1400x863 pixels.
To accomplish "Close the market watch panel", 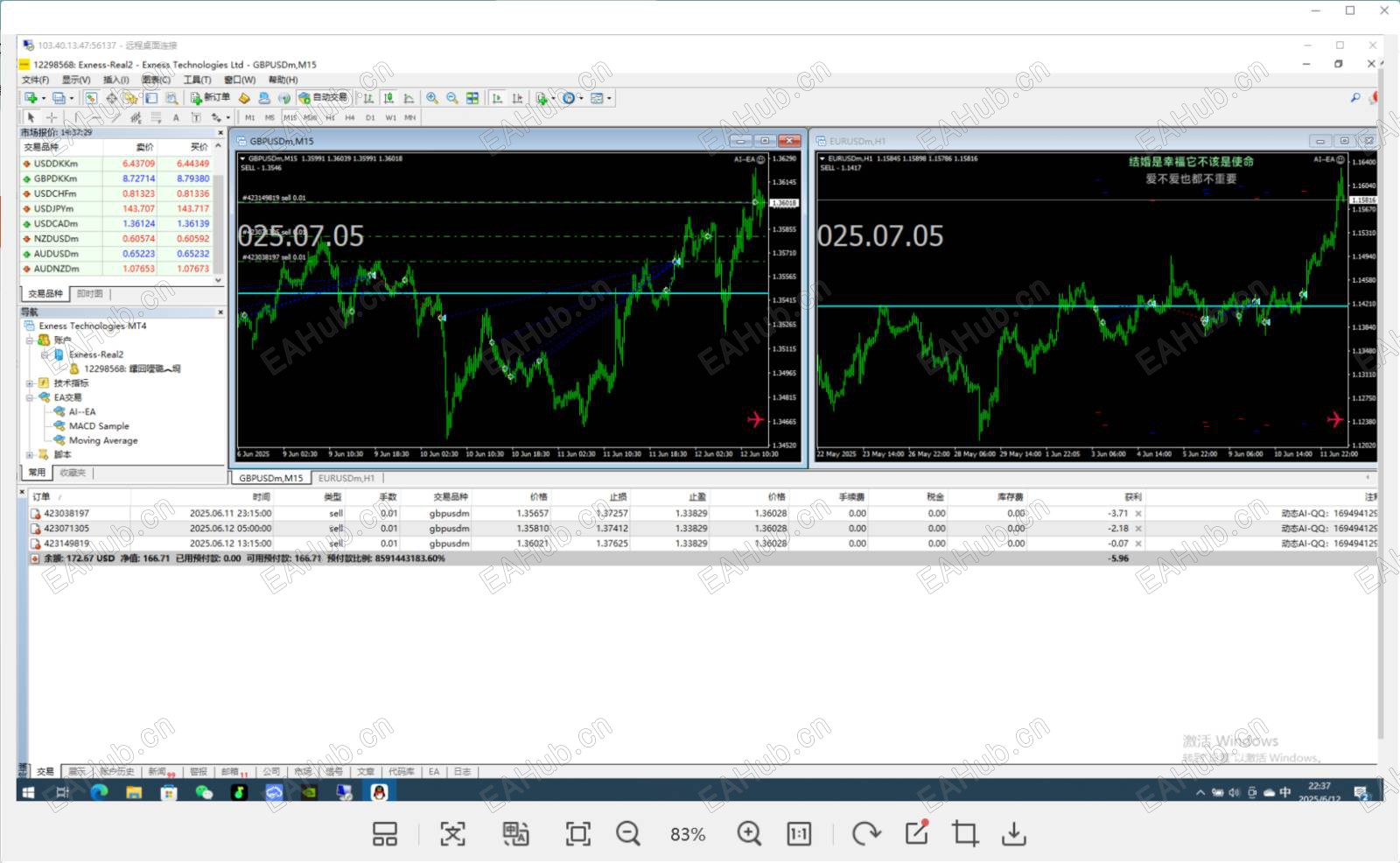I will tap(220, 133).
